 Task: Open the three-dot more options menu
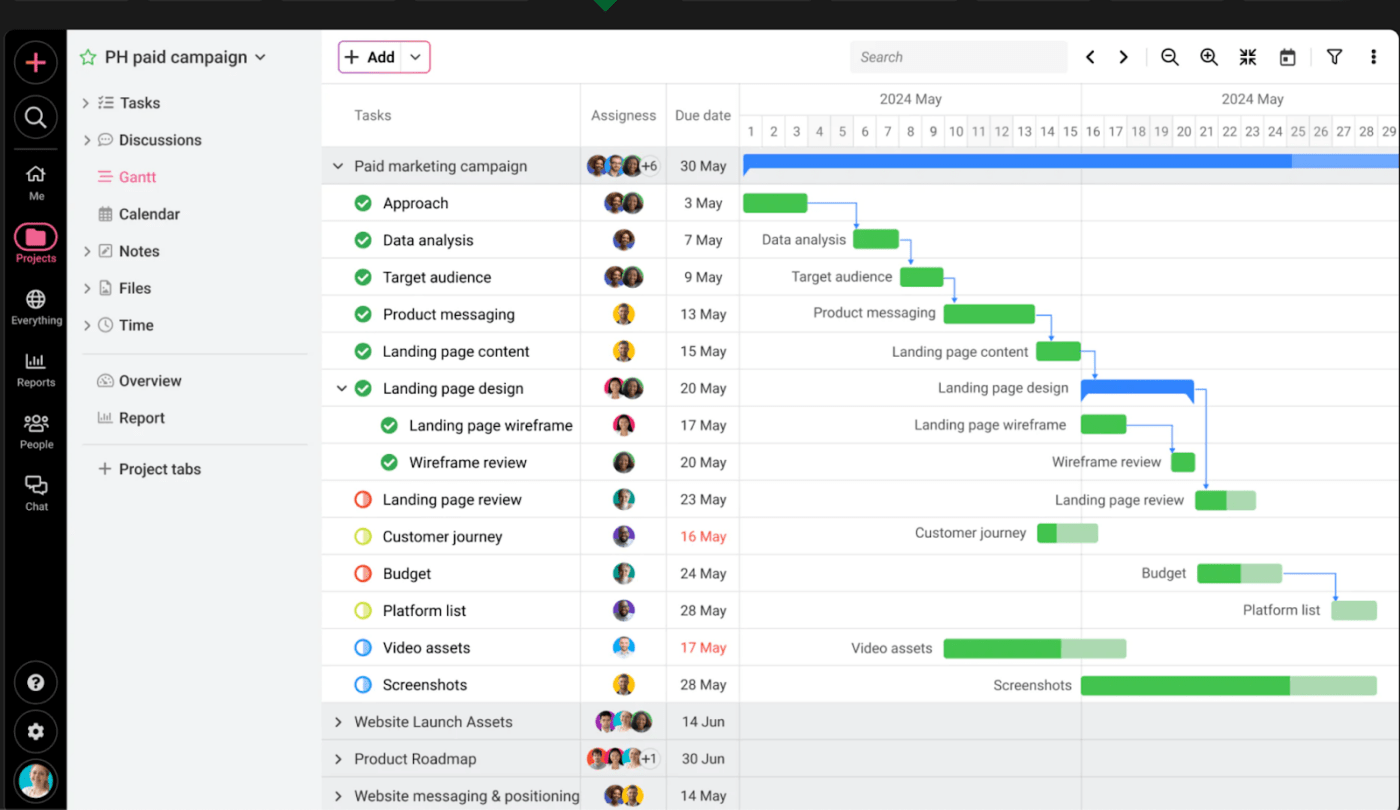coord(1374,57)
